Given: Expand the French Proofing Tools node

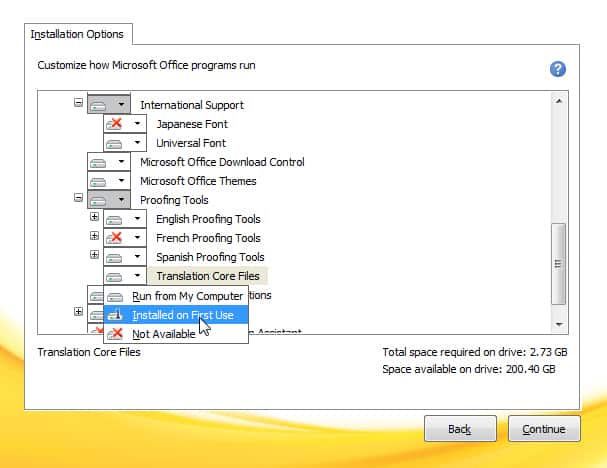Looking at the screenshot, I should 94,235.
